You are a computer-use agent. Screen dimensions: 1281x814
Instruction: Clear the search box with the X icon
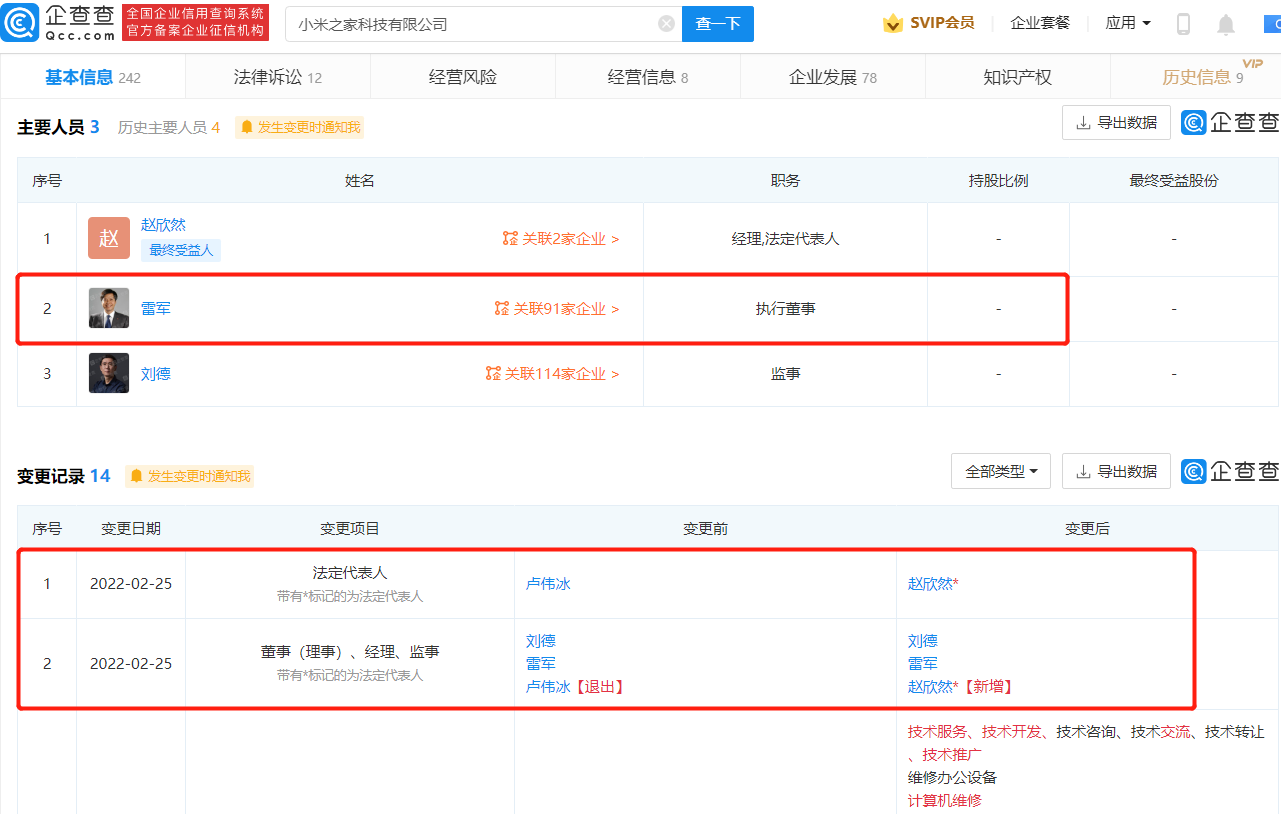(666, 24)
